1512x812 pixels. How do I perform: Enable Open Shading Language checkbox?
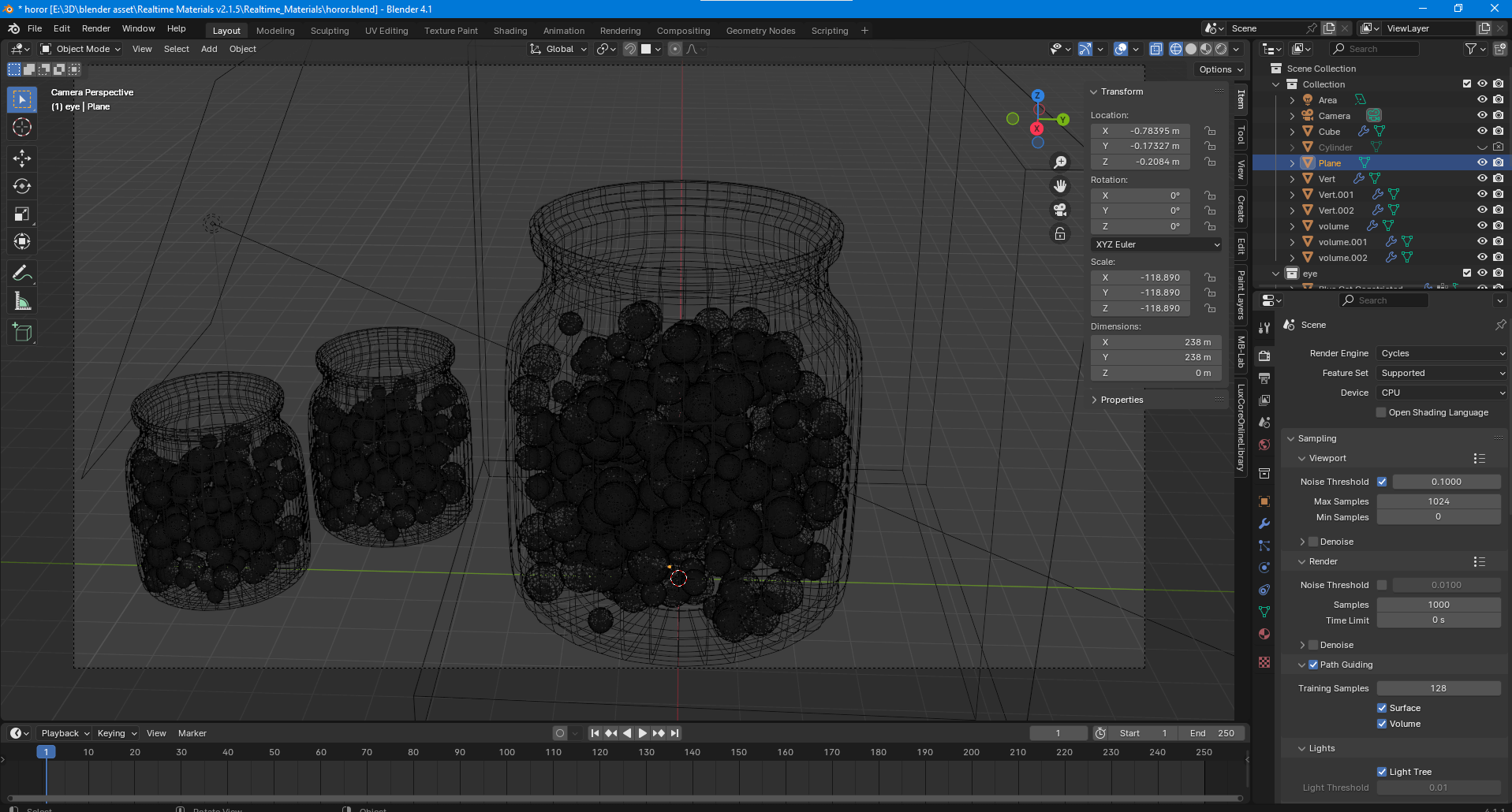point(1381,412)
